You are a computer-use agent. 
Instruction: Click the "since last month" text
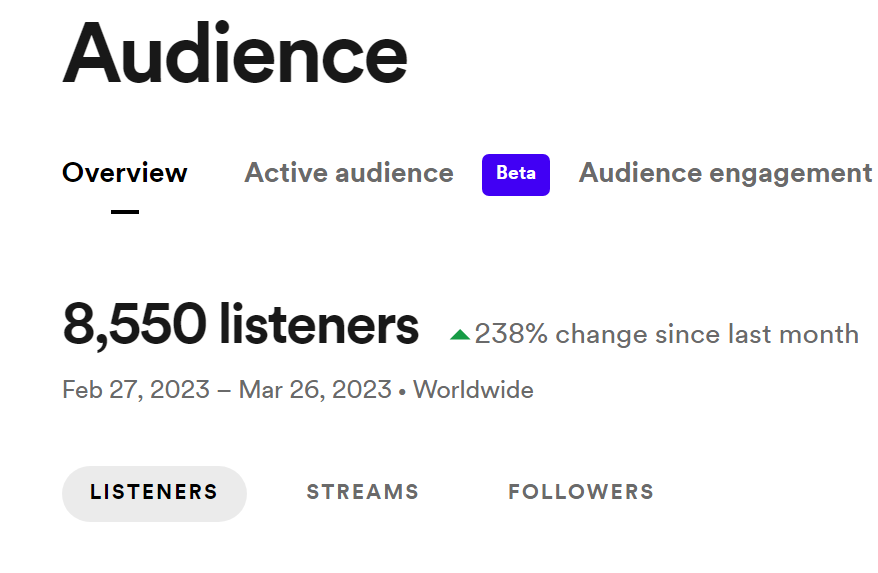click(x=757, y=334)
